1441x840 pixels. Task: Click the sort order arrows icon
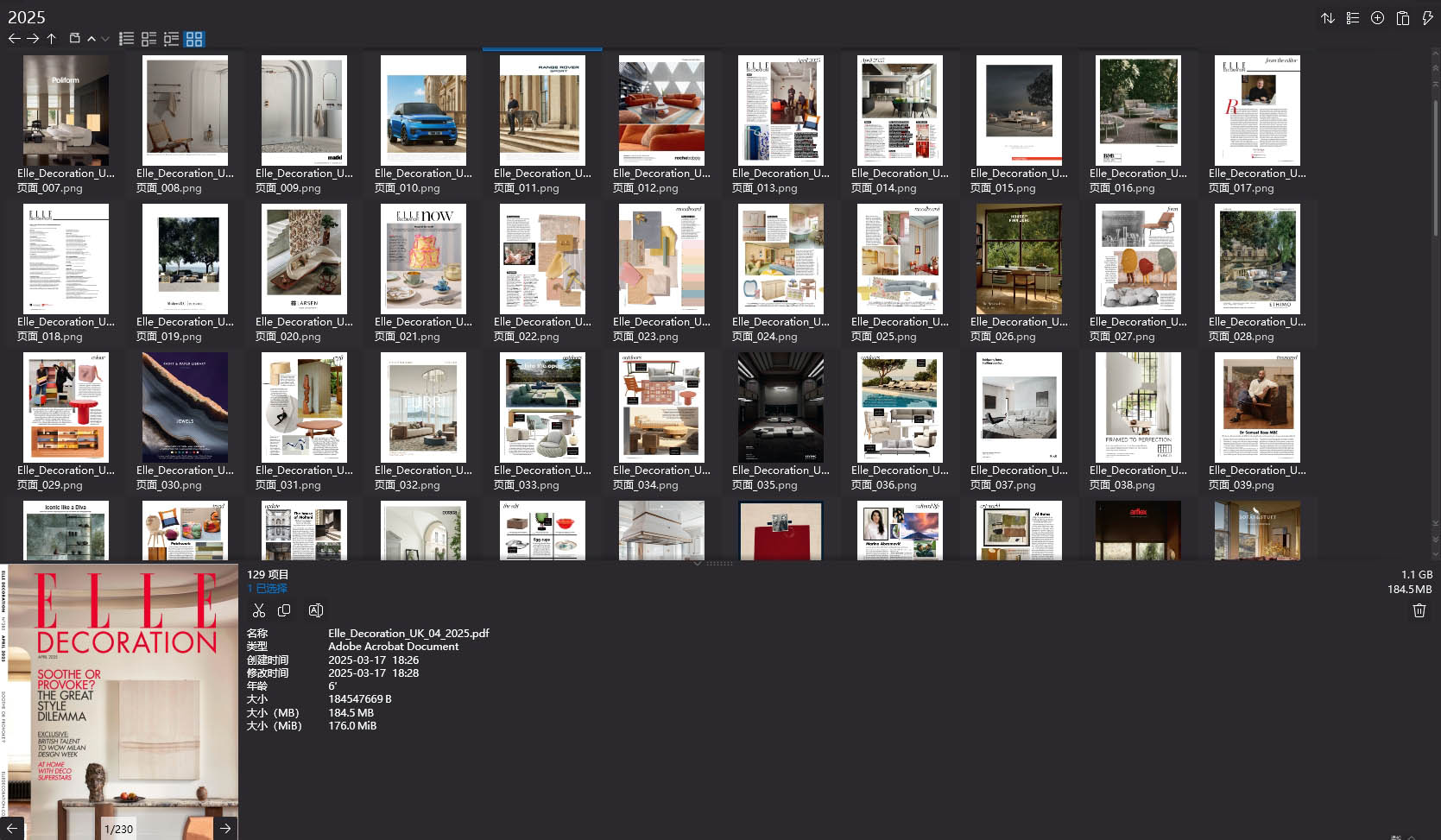1328,17
